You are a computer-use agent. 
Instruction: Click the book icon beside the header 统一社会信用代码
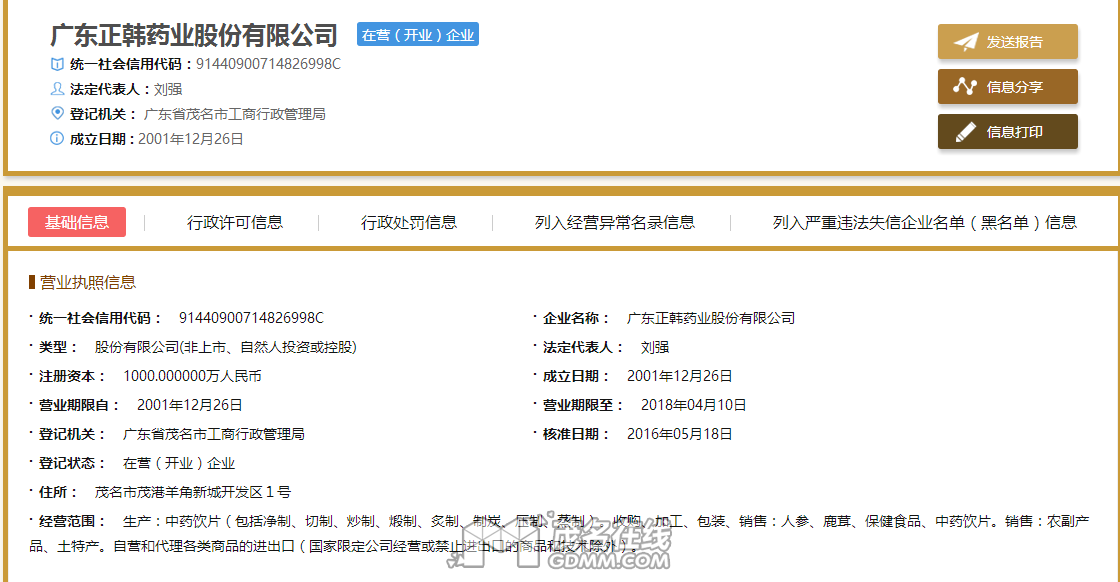[57, 64]
